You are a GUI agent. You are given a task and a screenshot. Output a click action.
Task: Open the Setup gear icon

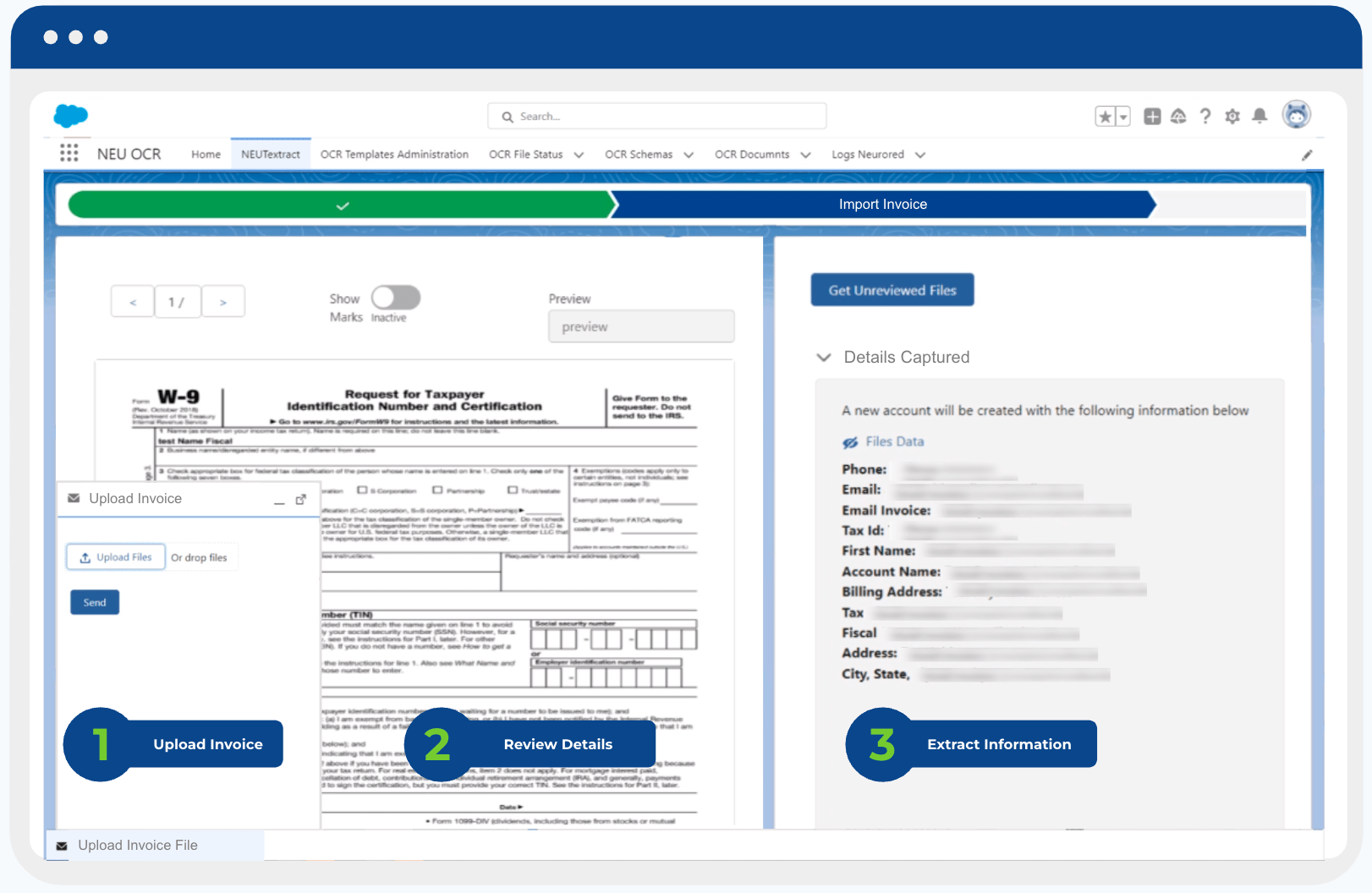[x=1232, y=117]
